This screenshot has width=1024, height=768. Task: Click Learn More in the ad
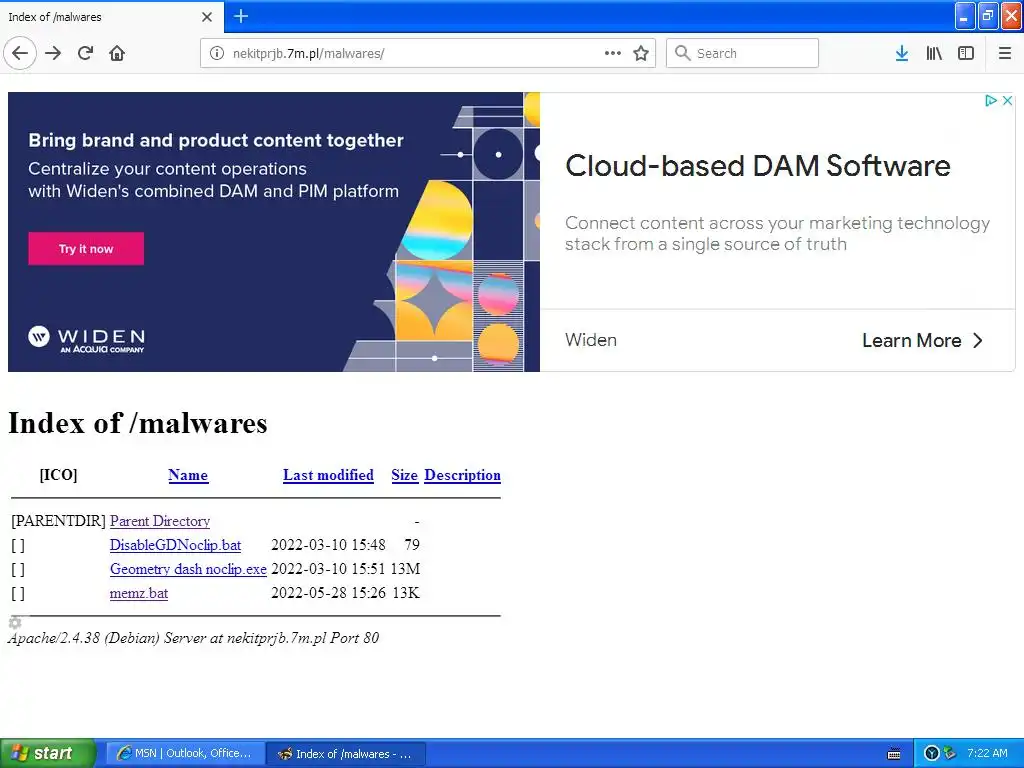(x=912, y=340)
